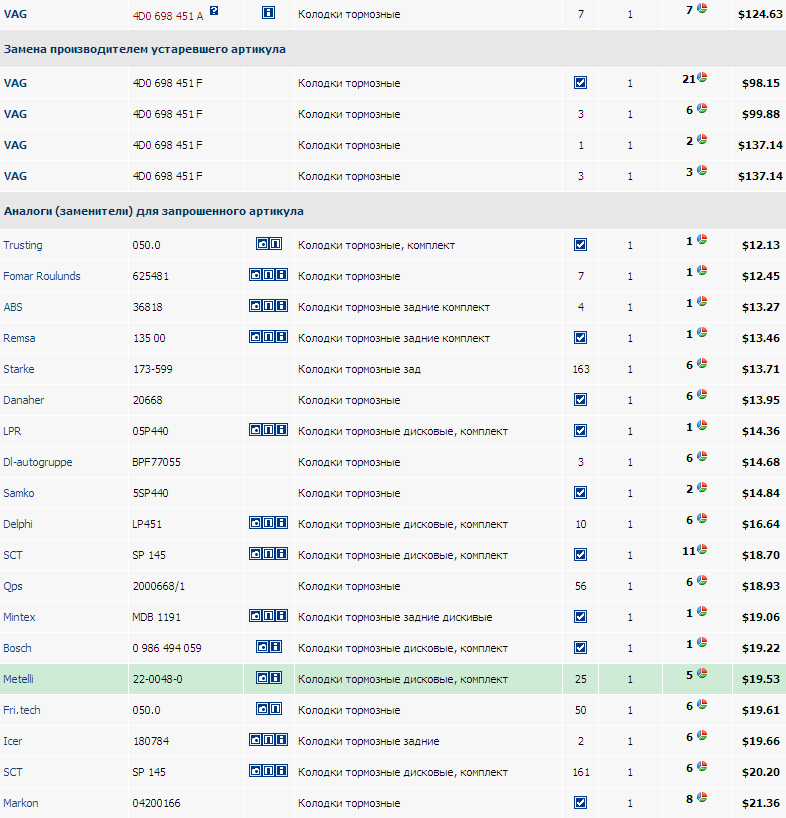
Task: Click pie chart icon in the Markon row
Action: [702, 797]
